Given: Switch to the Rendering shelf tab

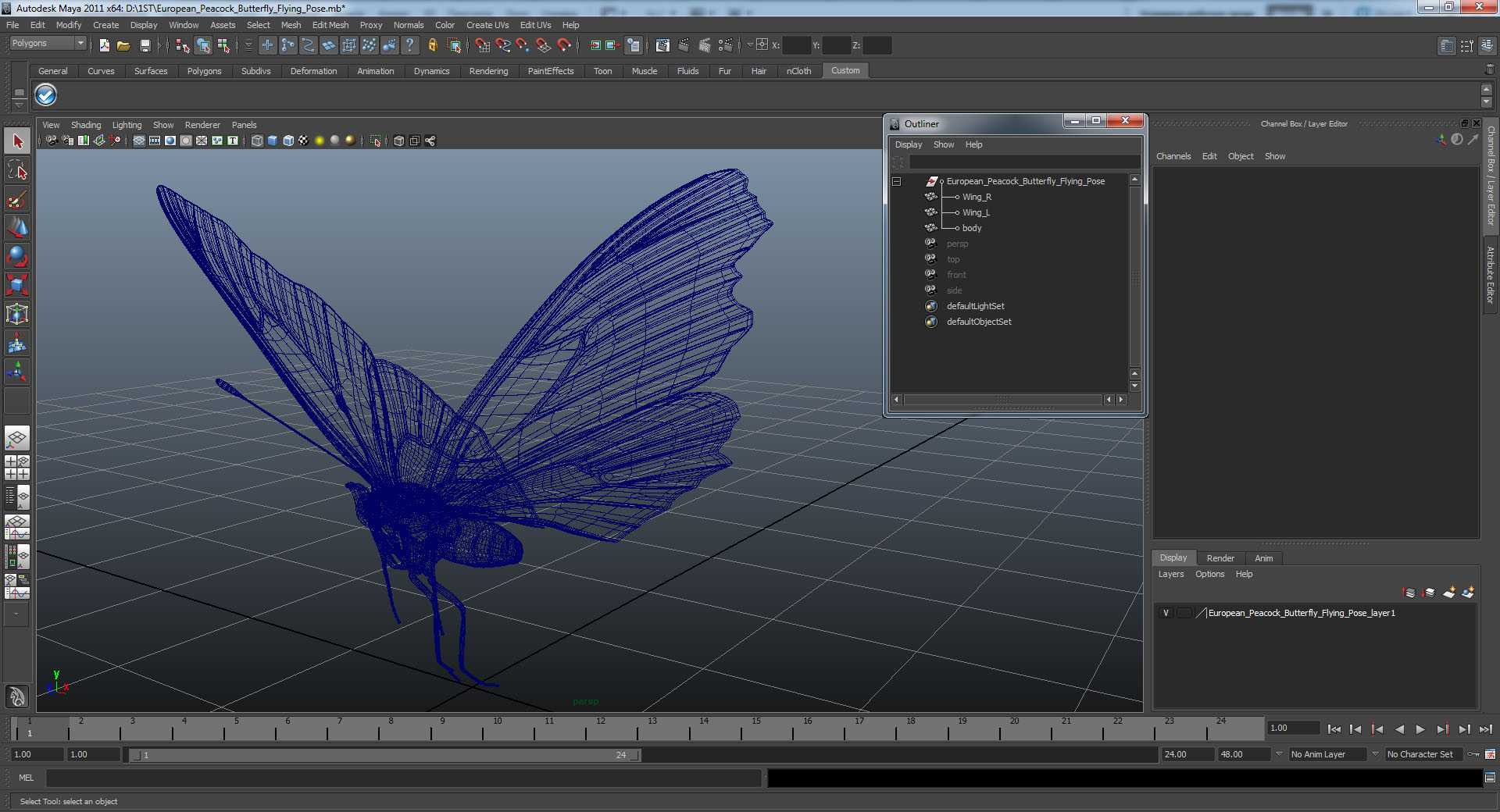Looking at the screenshot, I should click(488, 71).
